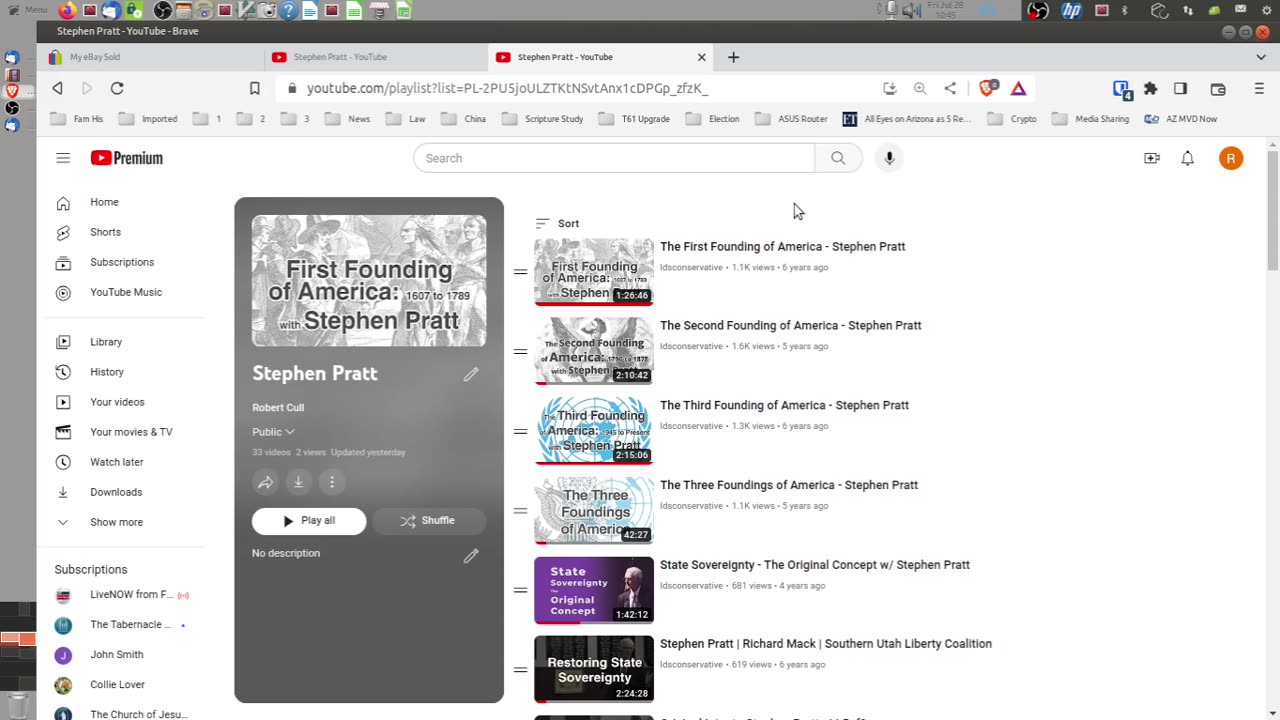This screenshot has width=1280, height=720.
Task: Open YouTube notifications bell
Action: [x=1187, y=158]
